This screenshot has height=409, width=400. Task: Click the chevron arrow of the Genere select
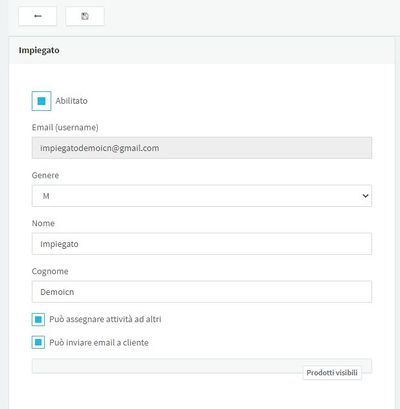[x=365, y=196]
